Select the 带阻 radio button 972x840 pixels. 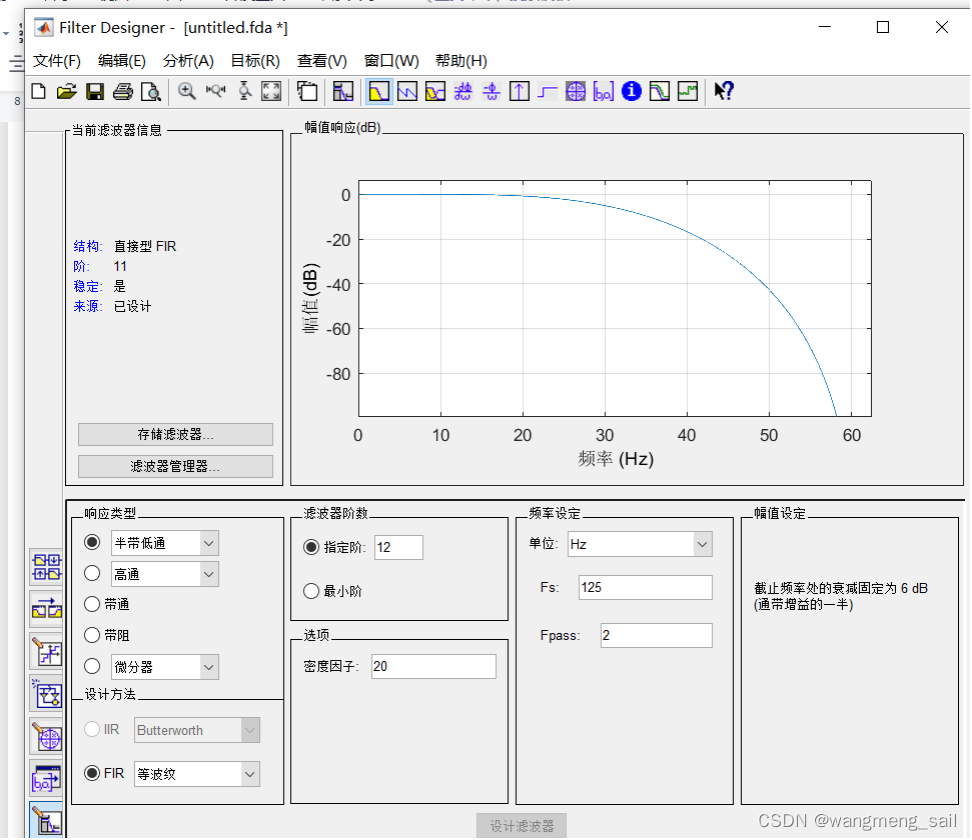[x=93, y=635]
